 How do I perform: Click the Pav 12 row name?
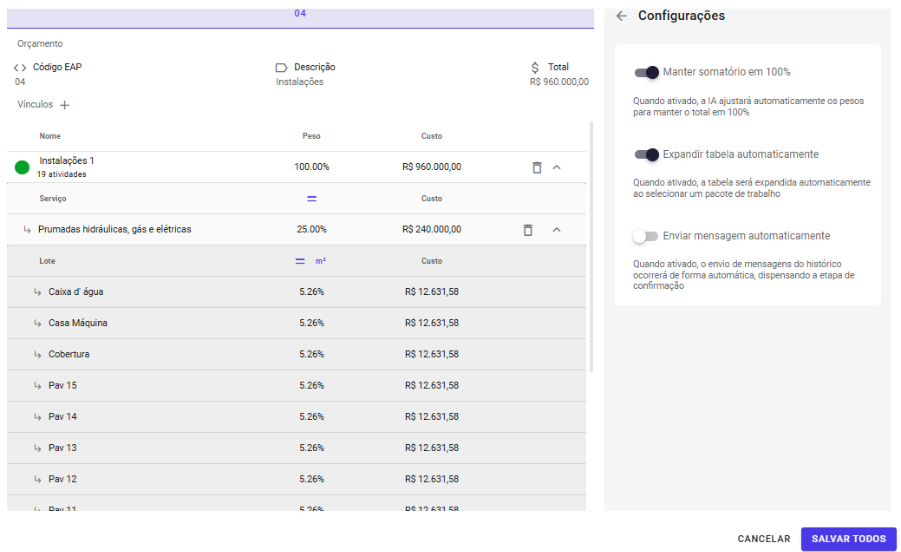(63, 479)
